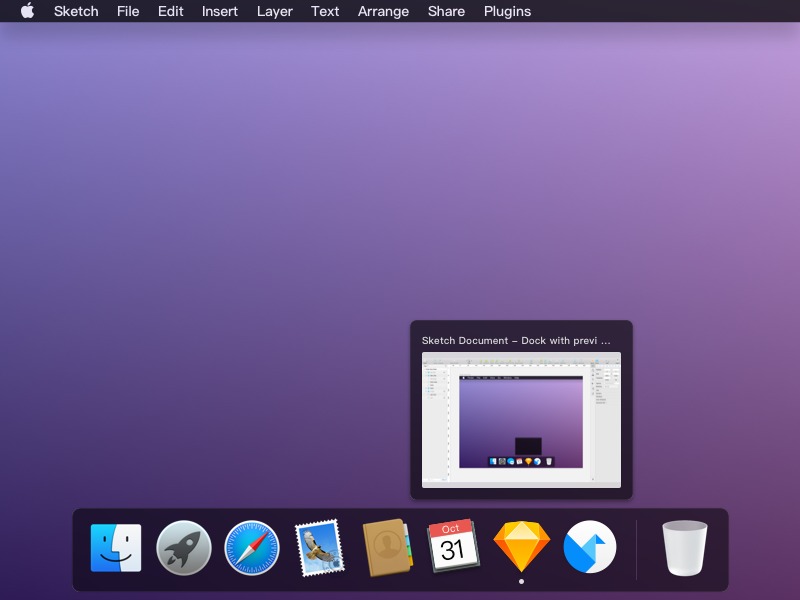Open the Sketch application menu
The width and height of the screenshot is (800, 600).
tap(76, 11)
